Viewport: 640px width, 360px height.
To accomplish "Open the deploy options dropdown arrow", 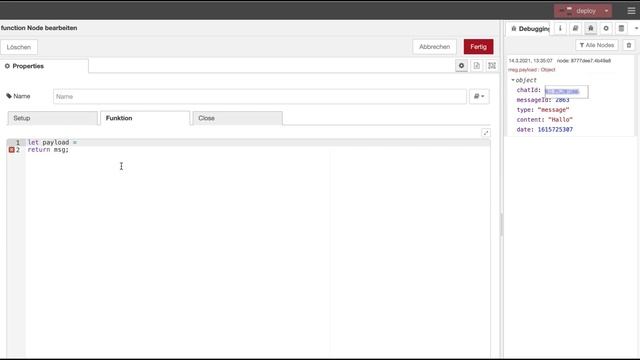I will tap(607, 11).
